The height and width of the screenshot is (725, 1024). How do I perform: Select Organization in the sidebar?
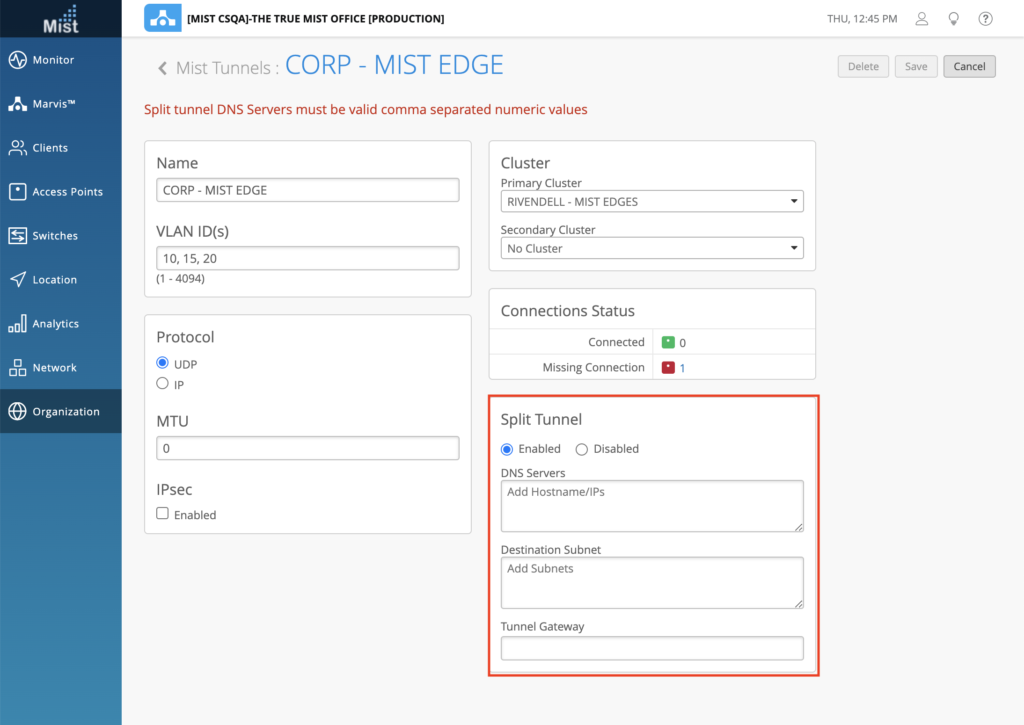click(65, 412)
